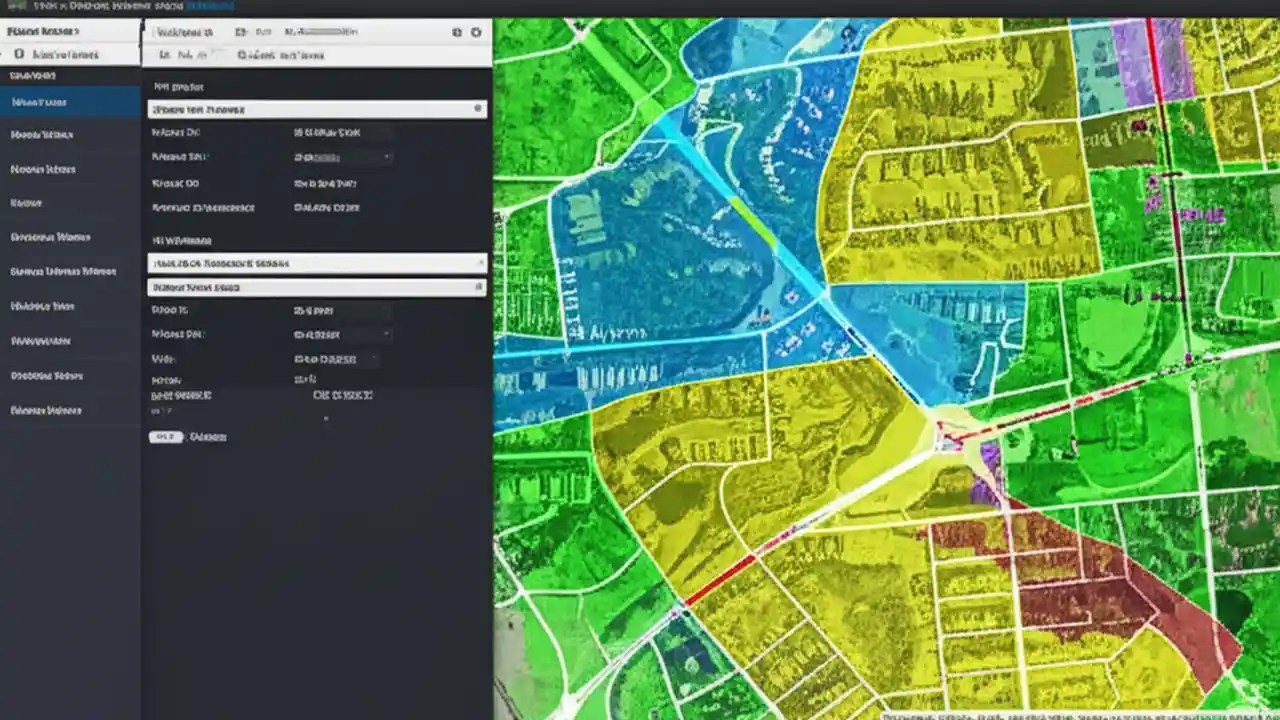This screenshot has width=1280, height=720.
Task: Select the bottom-most sidebar menu item
Action: [38, 410]
